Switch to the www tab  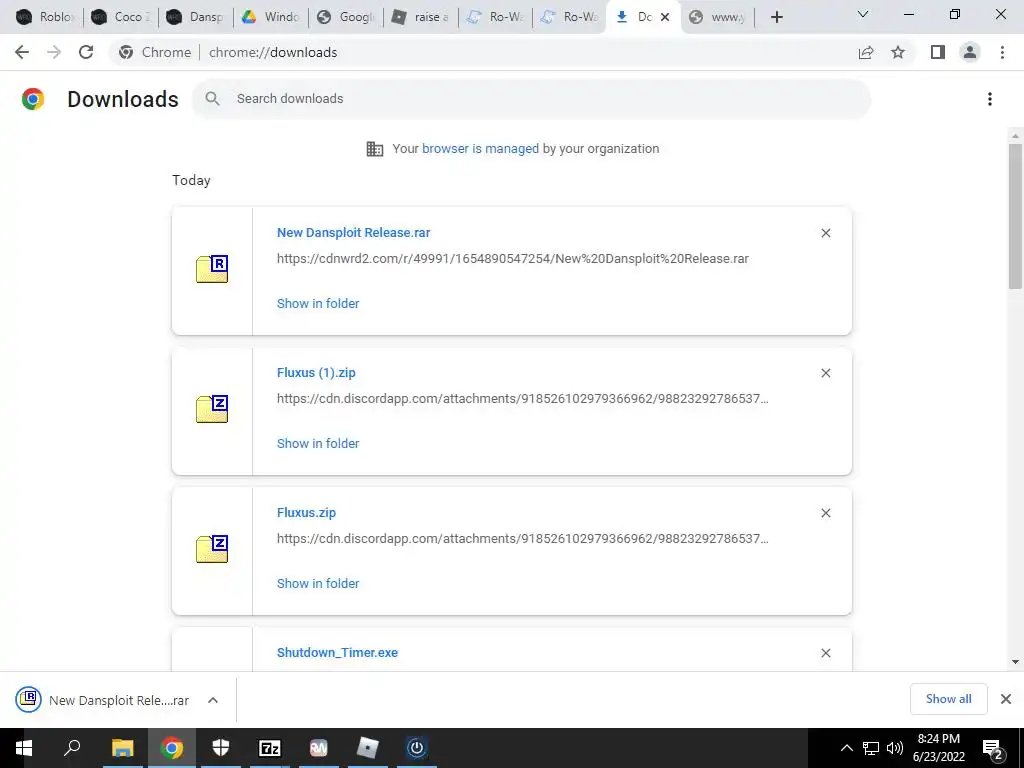click(717, 17)
